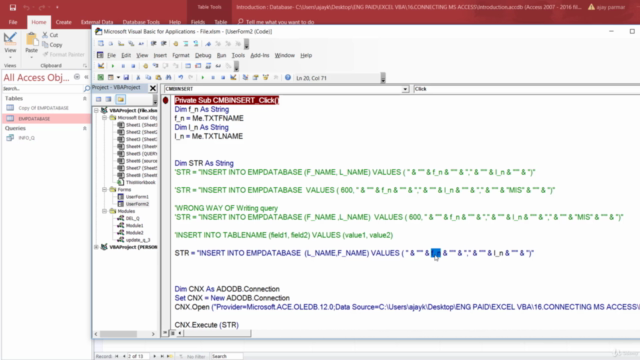Image resolution: width=640 pixels, height=360 pixels.
Task: Click the Paste icon in VBA standard toolbar
Action: tap(158, 78)
